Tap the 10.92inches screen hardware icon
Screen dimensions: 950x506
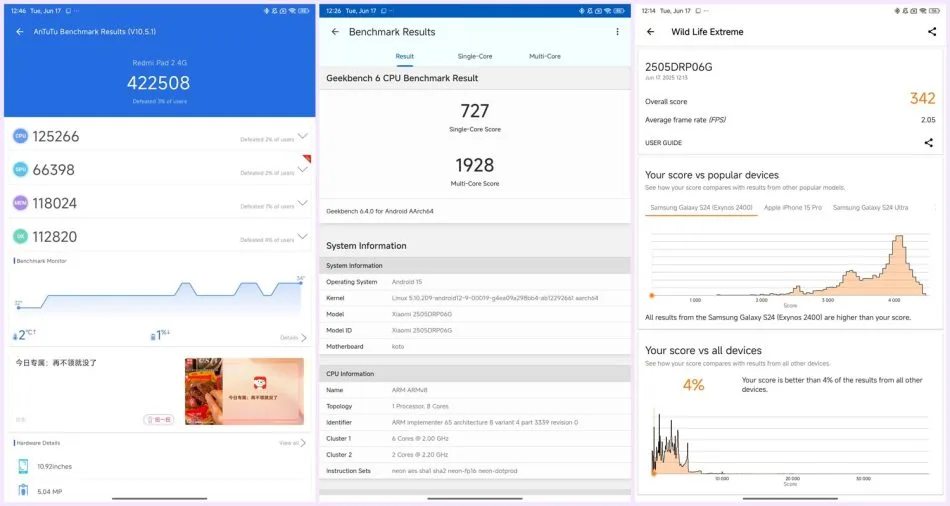(23, 466)
